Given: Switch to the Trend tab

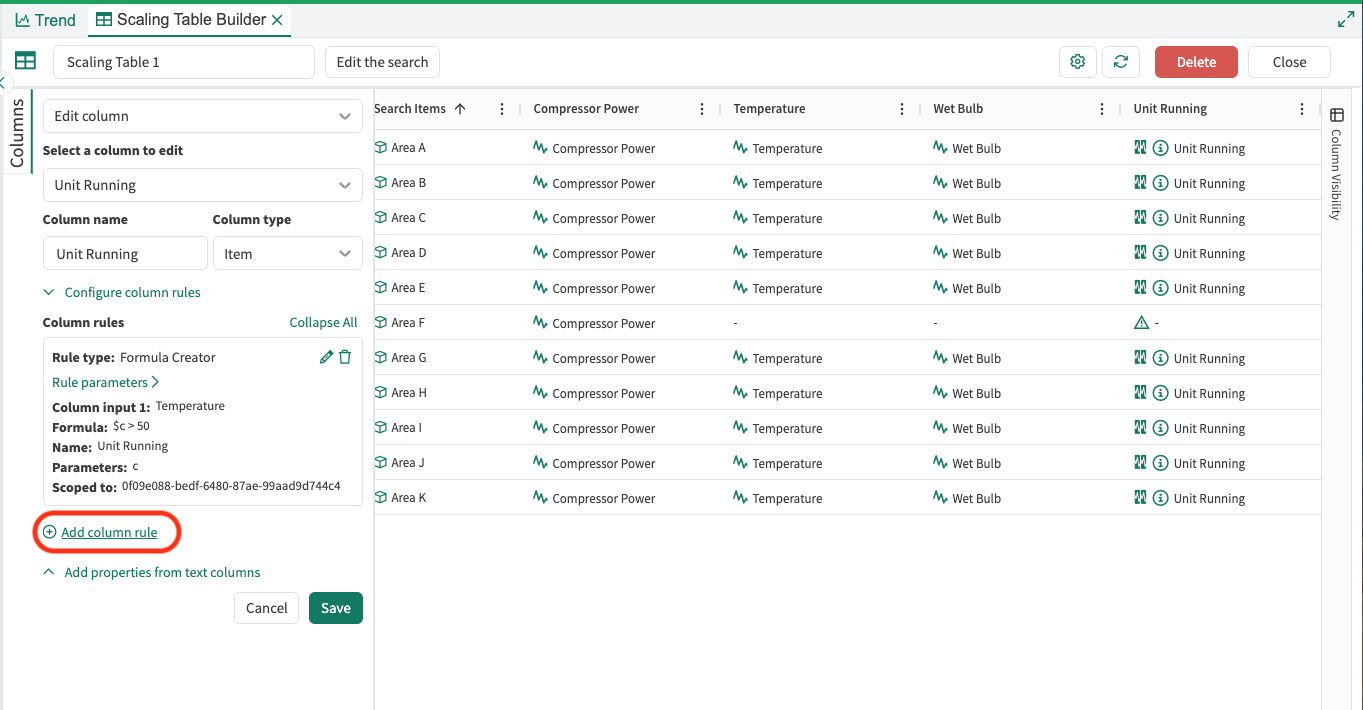Looking at the screenshot, I should (46, 20).
